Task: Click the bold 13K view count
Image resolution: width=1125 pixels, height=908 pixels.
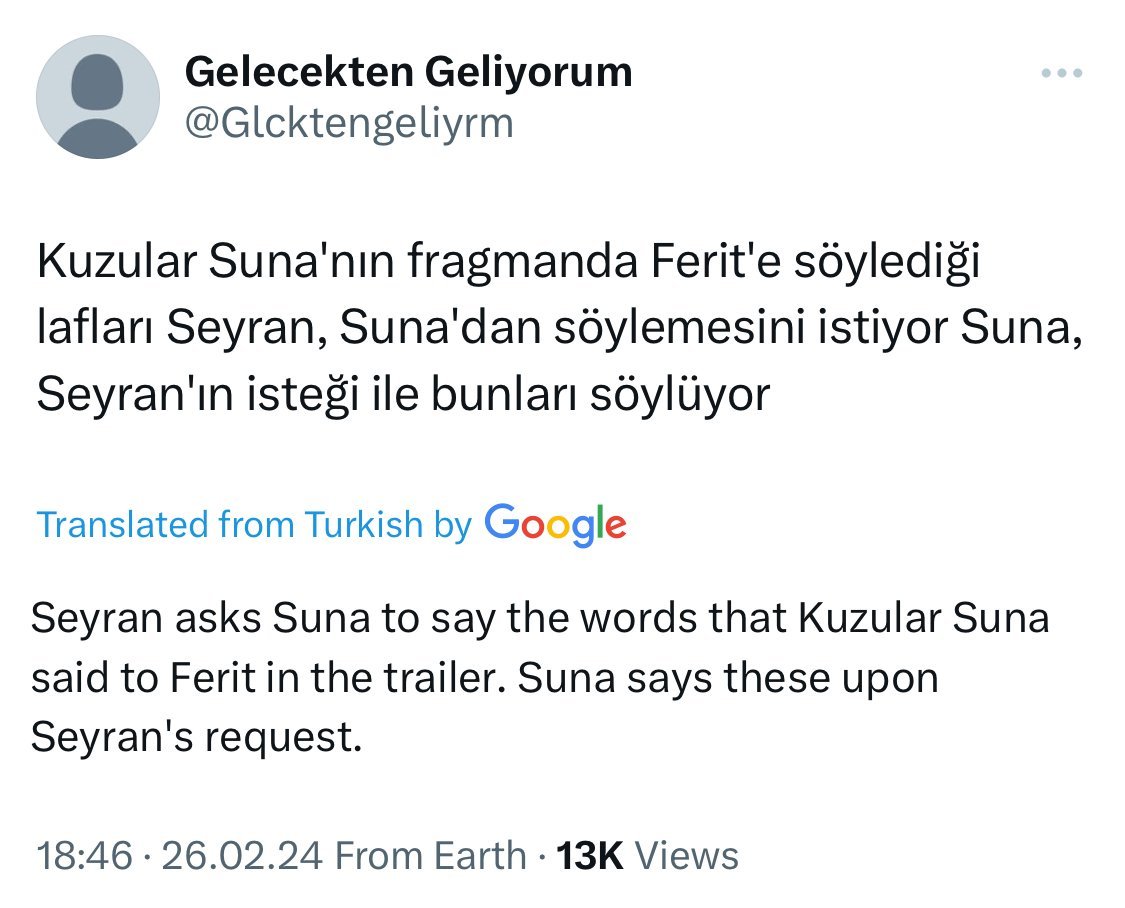Action: pyautogui.click(x=590, y=856)
